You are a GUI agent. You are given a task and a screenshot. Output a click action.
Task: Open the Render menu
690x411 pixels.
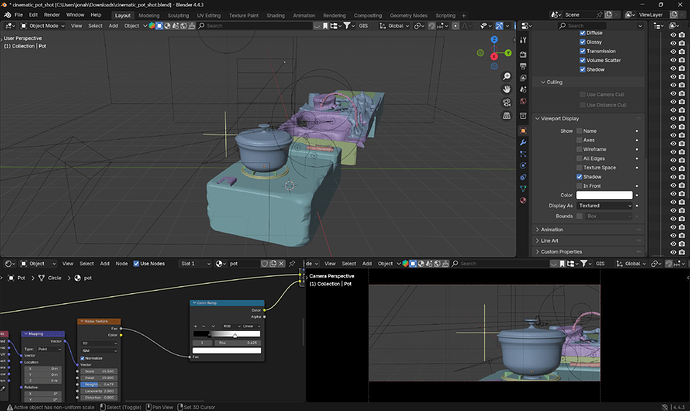point(51,15)
